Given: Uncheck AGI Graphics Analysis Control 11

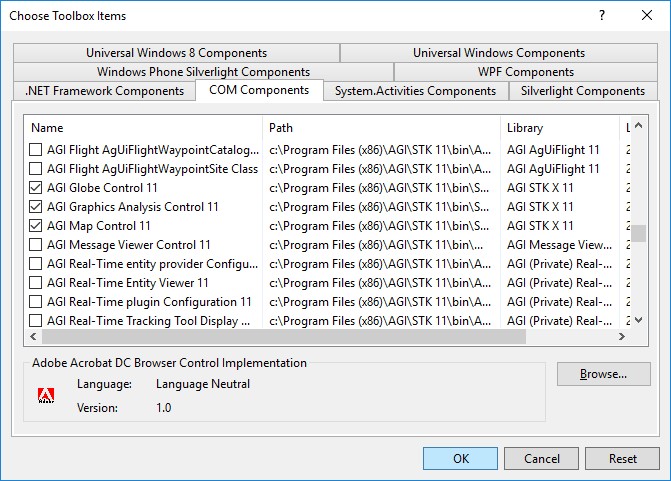Looking at the screenshot, I should pos(36,207).
